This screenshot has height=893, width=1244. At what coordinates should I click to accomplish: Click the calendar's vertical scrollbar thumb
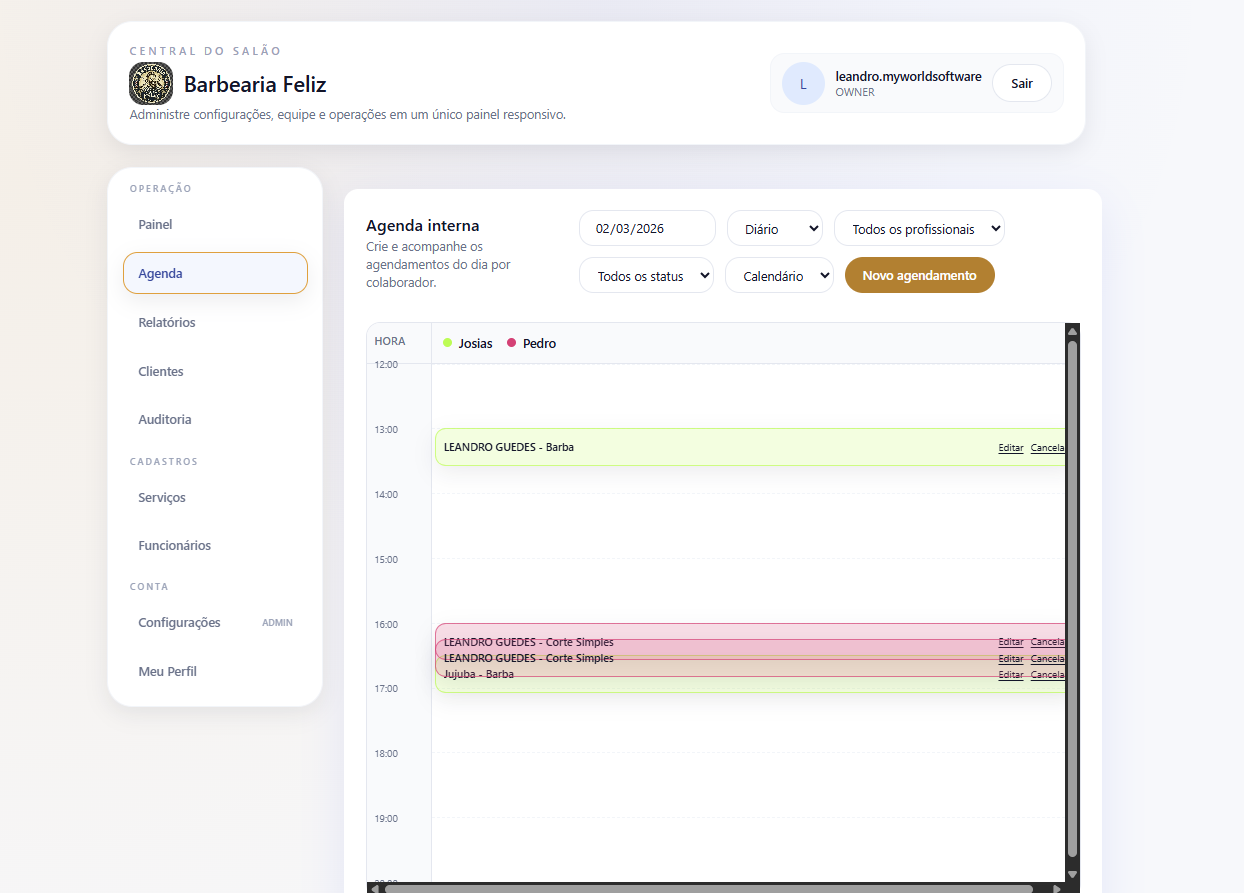(1072, 600)
